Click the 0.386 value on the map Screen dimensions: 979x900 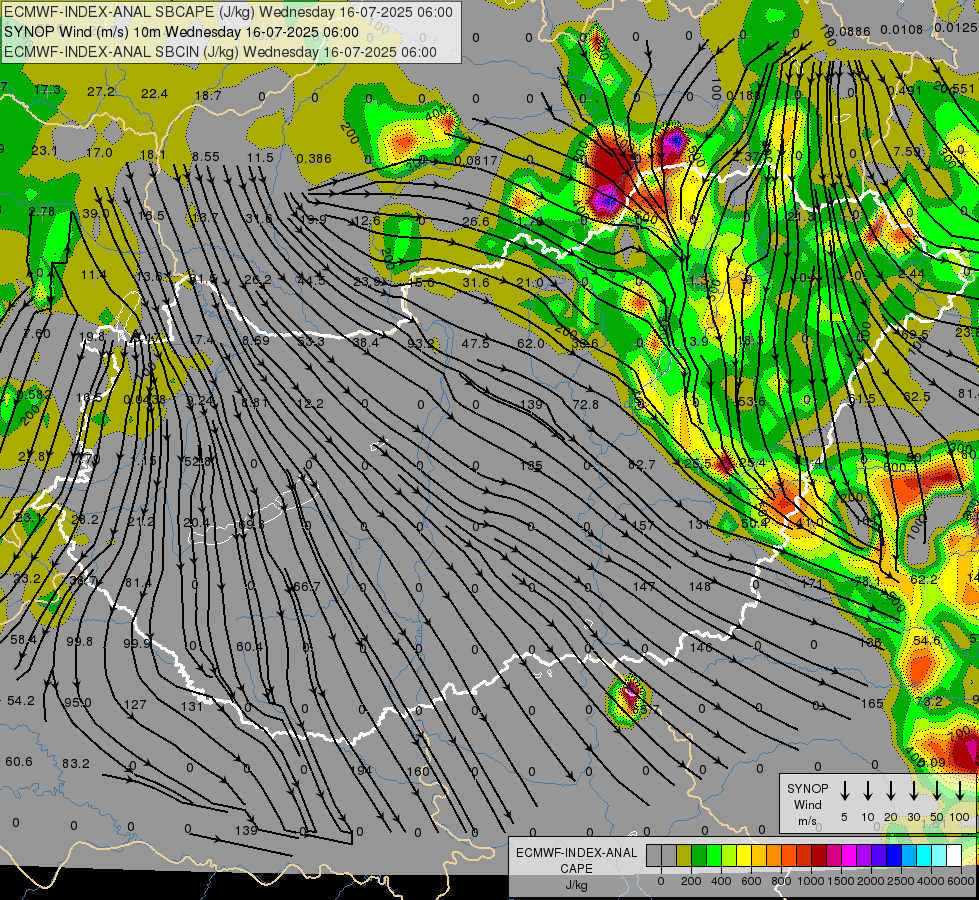[x=314, y=159]
